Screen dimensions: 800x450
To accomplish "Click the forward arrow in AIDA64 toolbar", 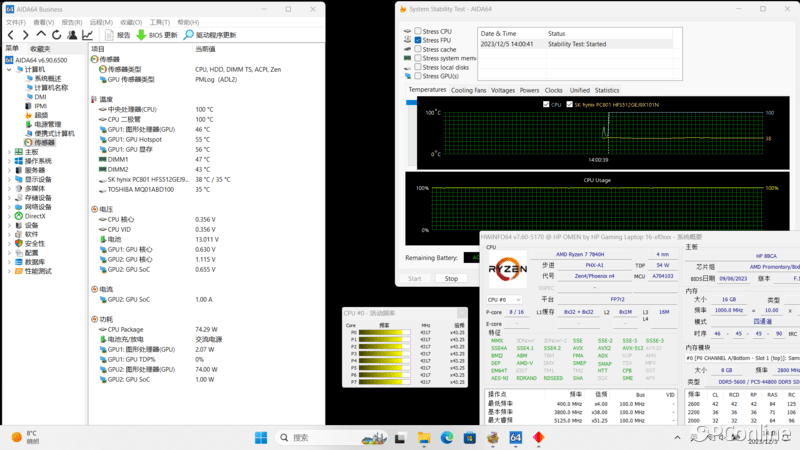I will tap(26, 35).
